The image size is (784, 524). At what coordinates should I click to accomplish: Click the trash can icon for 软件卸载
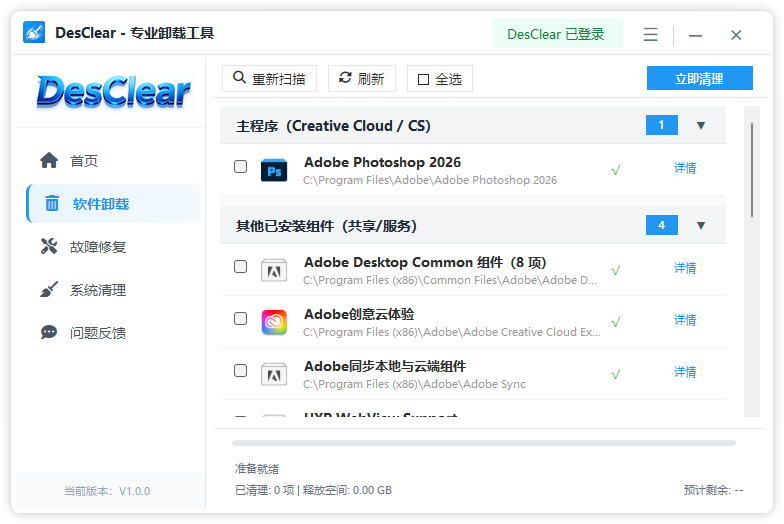tap(52, 204)
